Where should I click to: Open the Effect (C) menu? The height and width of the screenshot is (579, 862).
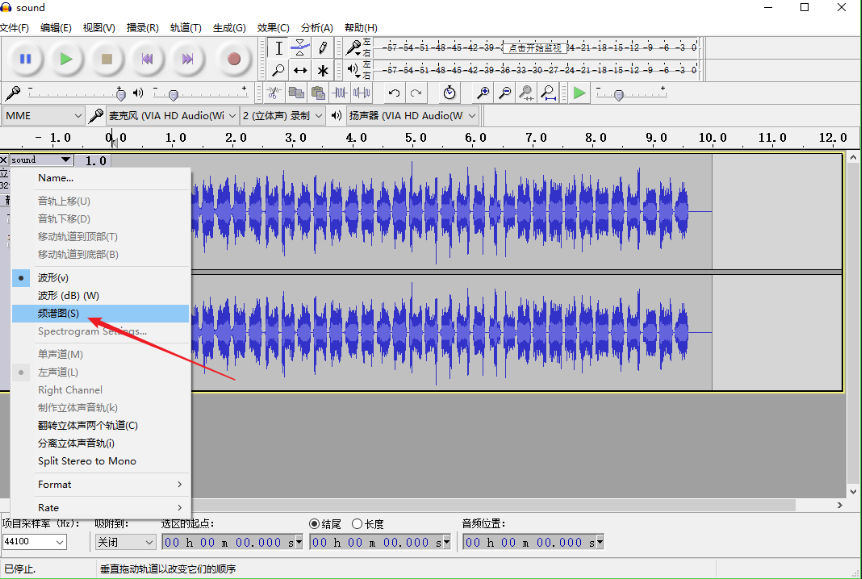click(x=273, y=27)
